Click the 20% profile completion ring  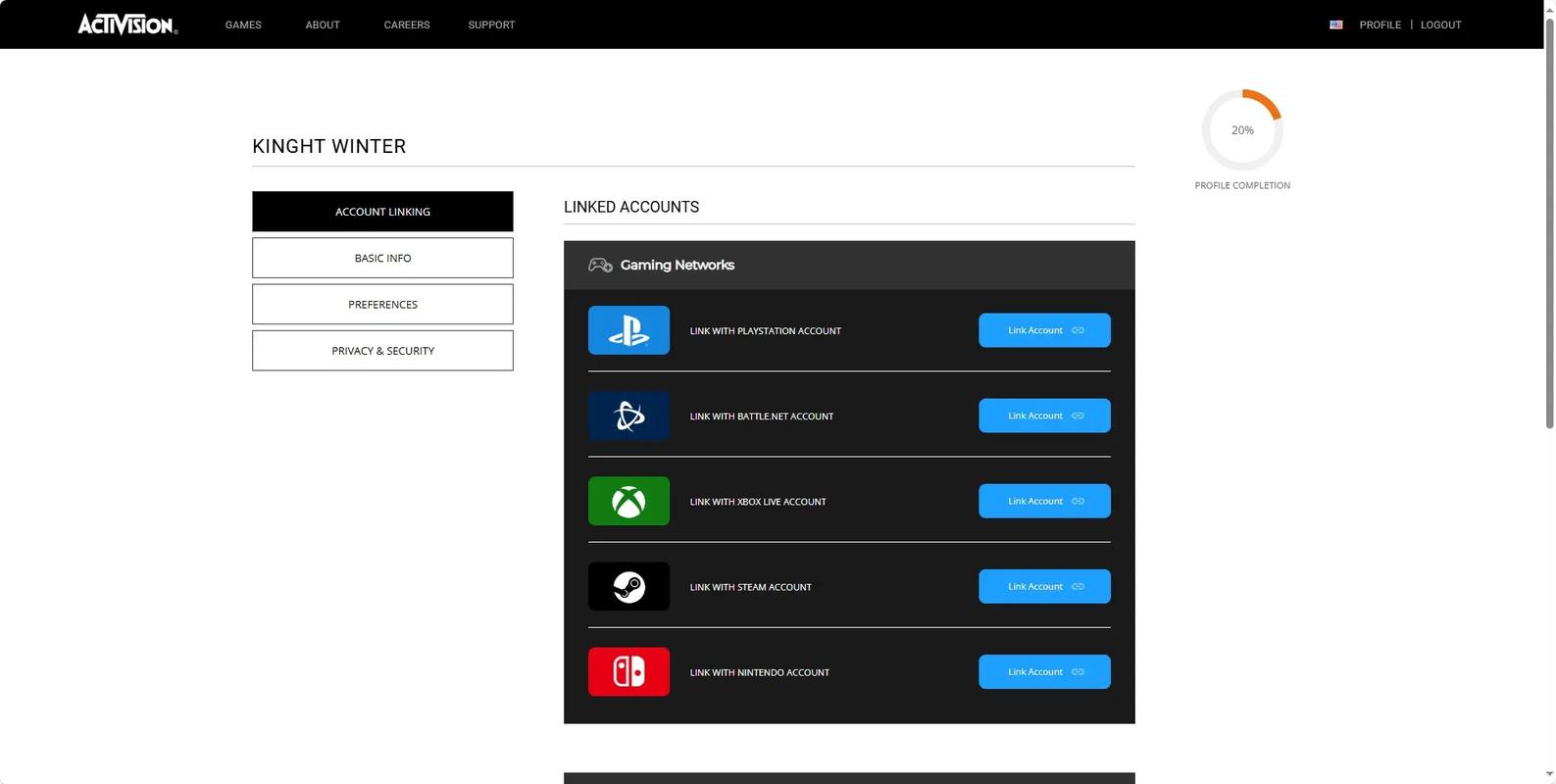[x=1242, y=130]
